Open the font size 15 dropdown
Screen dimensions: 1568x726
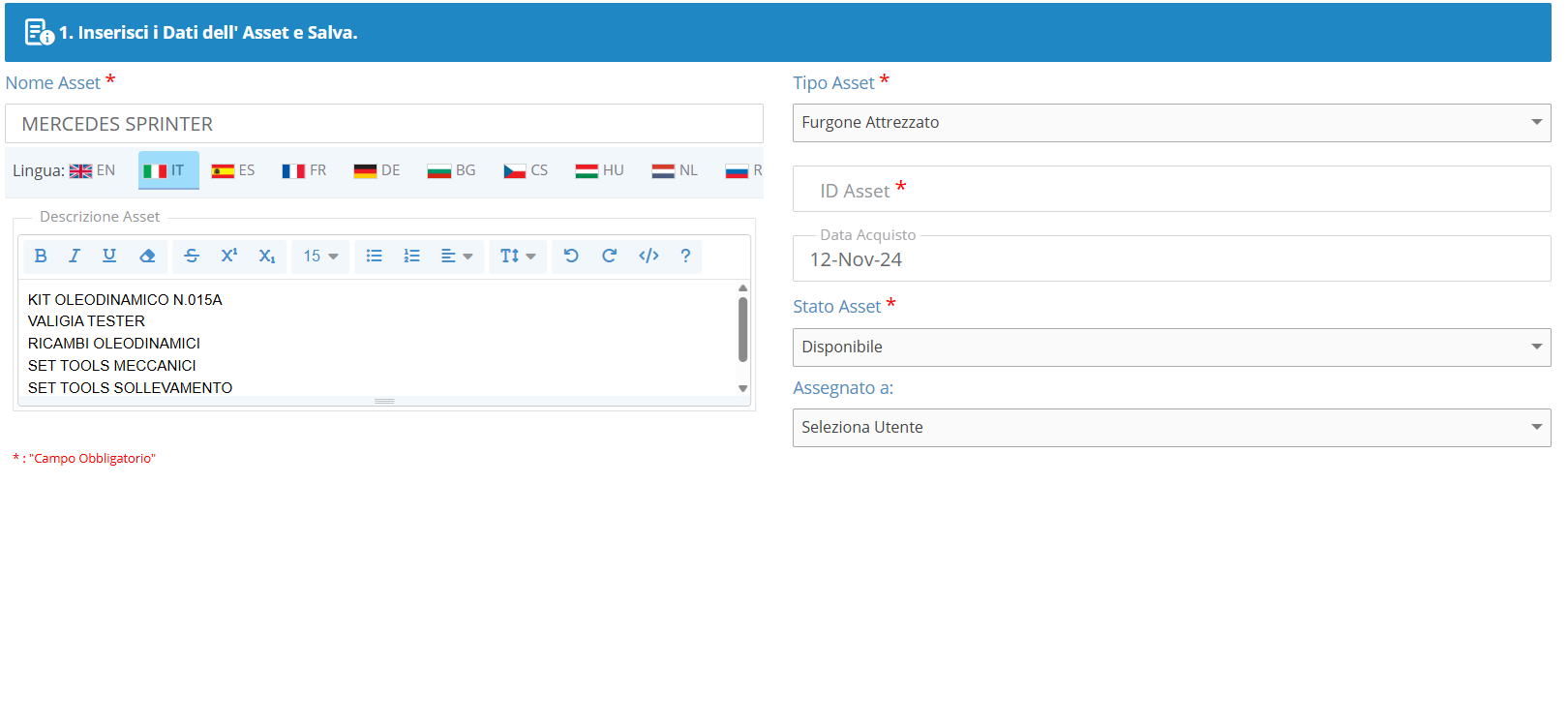pyautogui.click(x=320, y=256)
